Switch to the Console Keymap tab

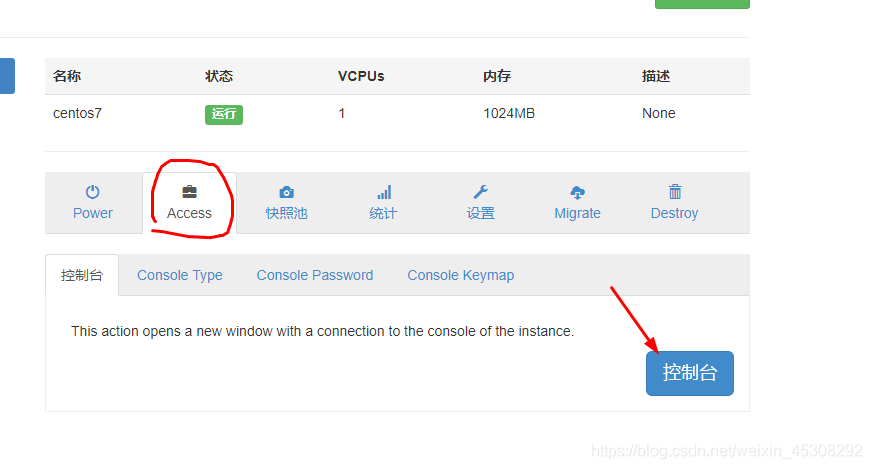click(x=460, y=275)
